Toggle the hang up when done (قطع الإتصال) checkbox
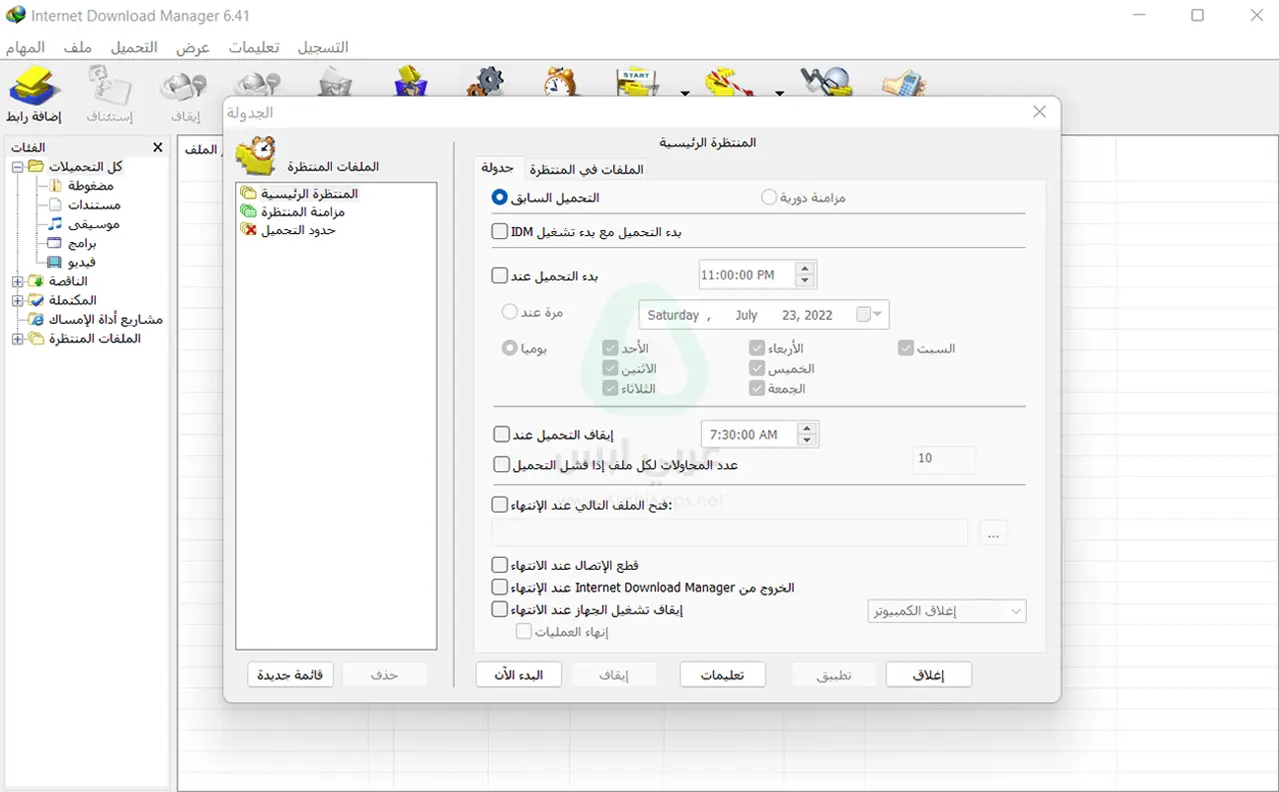This screenshot has width=1279, height=792. [500, 566]
